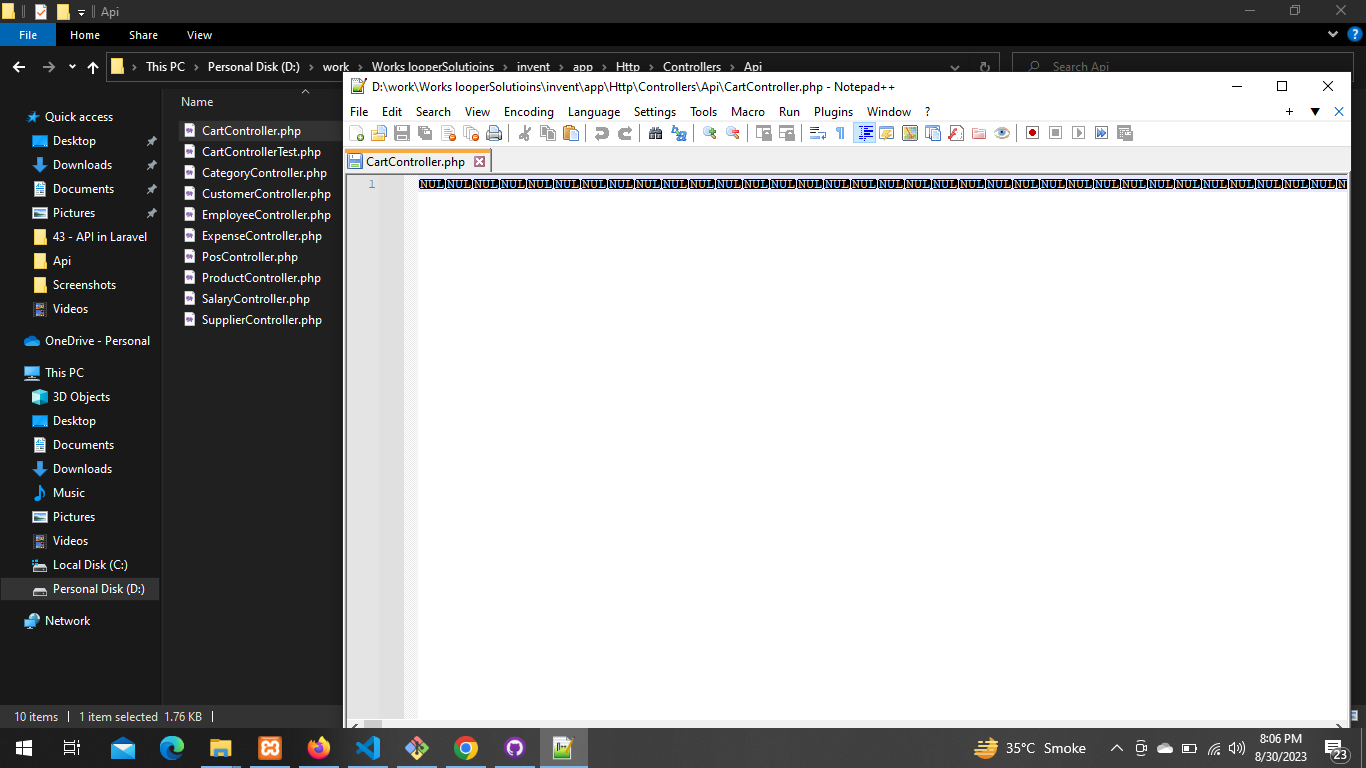
Task: Adjust the battery level indicator in system tray
Action: point(1189,748)
